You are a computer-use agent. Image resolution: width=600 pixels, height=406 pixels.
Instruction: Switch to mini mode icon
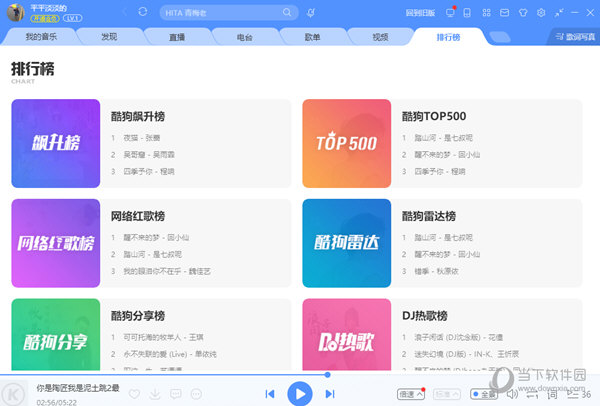click(559, 13)
